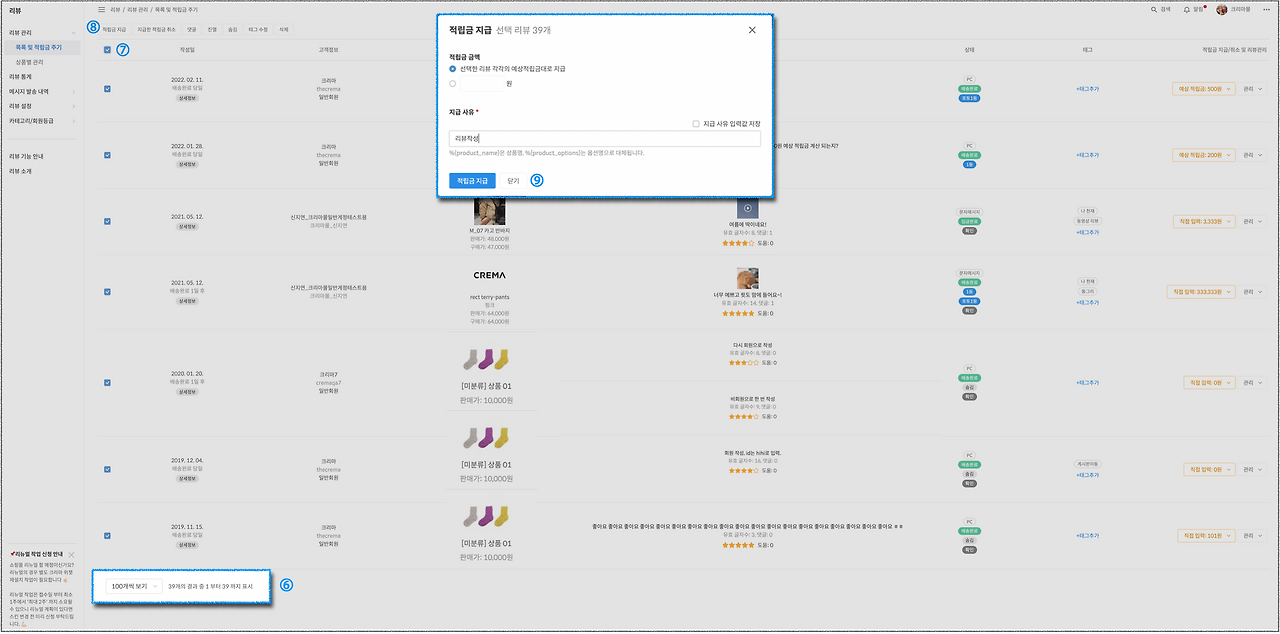Click +태그추가 link in the 2022. 01. 28. row
Image resolution: width=1280 pixels, height=634 pixels.
tap(1087, 155)
